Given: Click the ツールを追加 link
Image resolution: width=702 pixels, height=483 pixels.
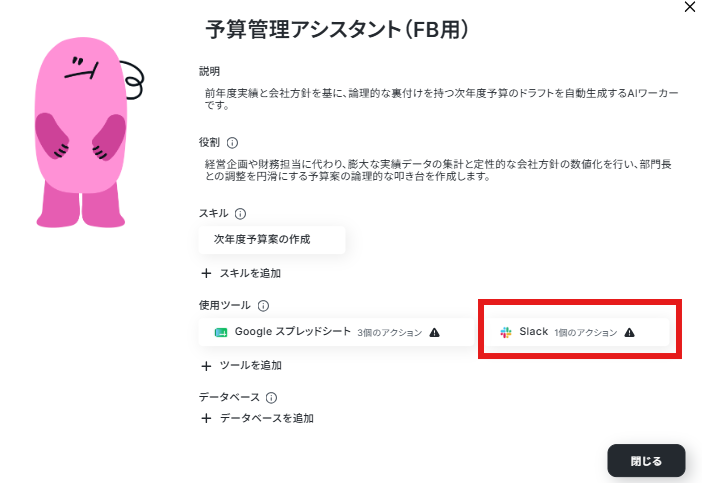Looking at the screenshot, I should tap(251, 366).
